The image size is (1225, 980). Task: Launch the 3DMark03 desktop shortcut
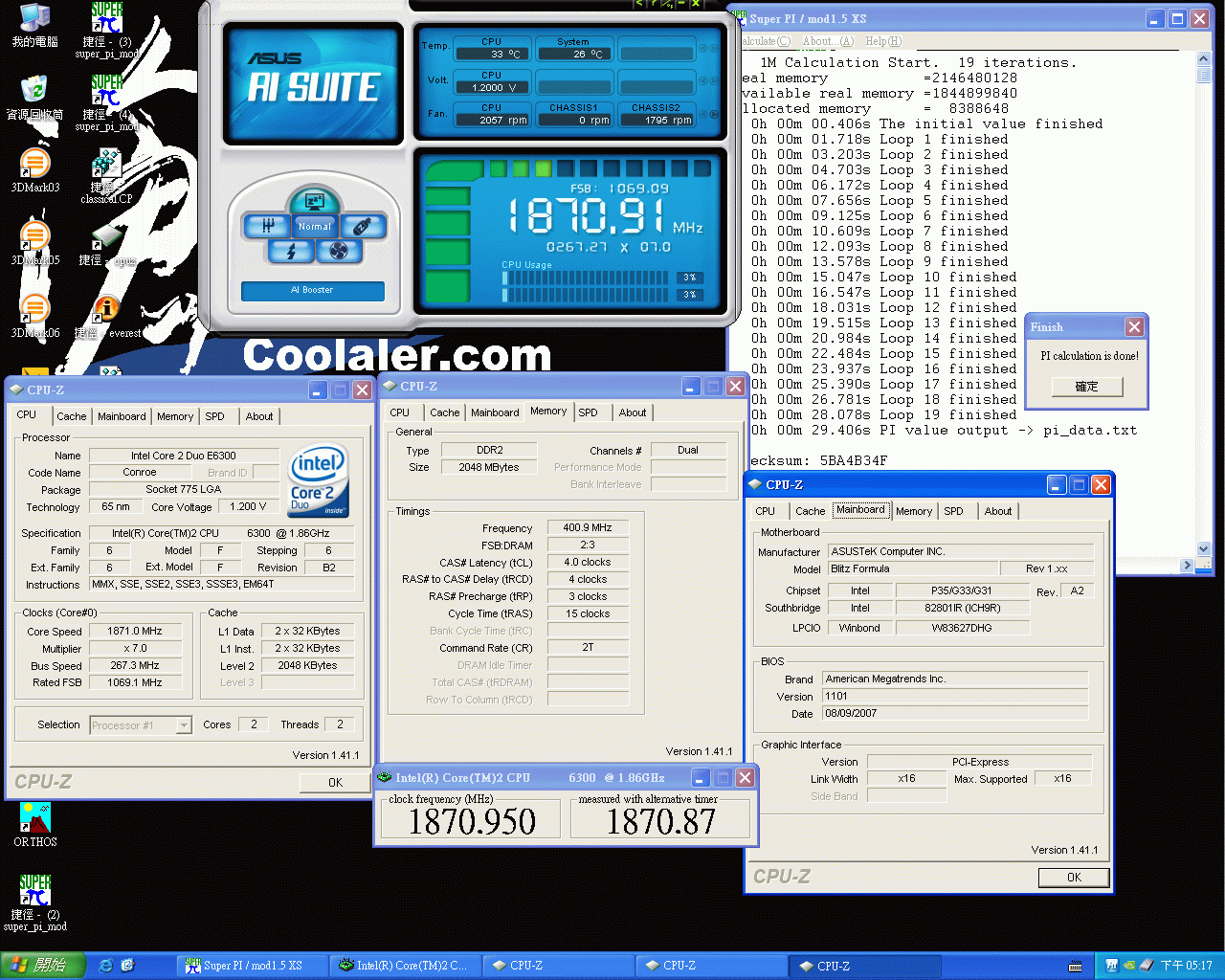34,170
